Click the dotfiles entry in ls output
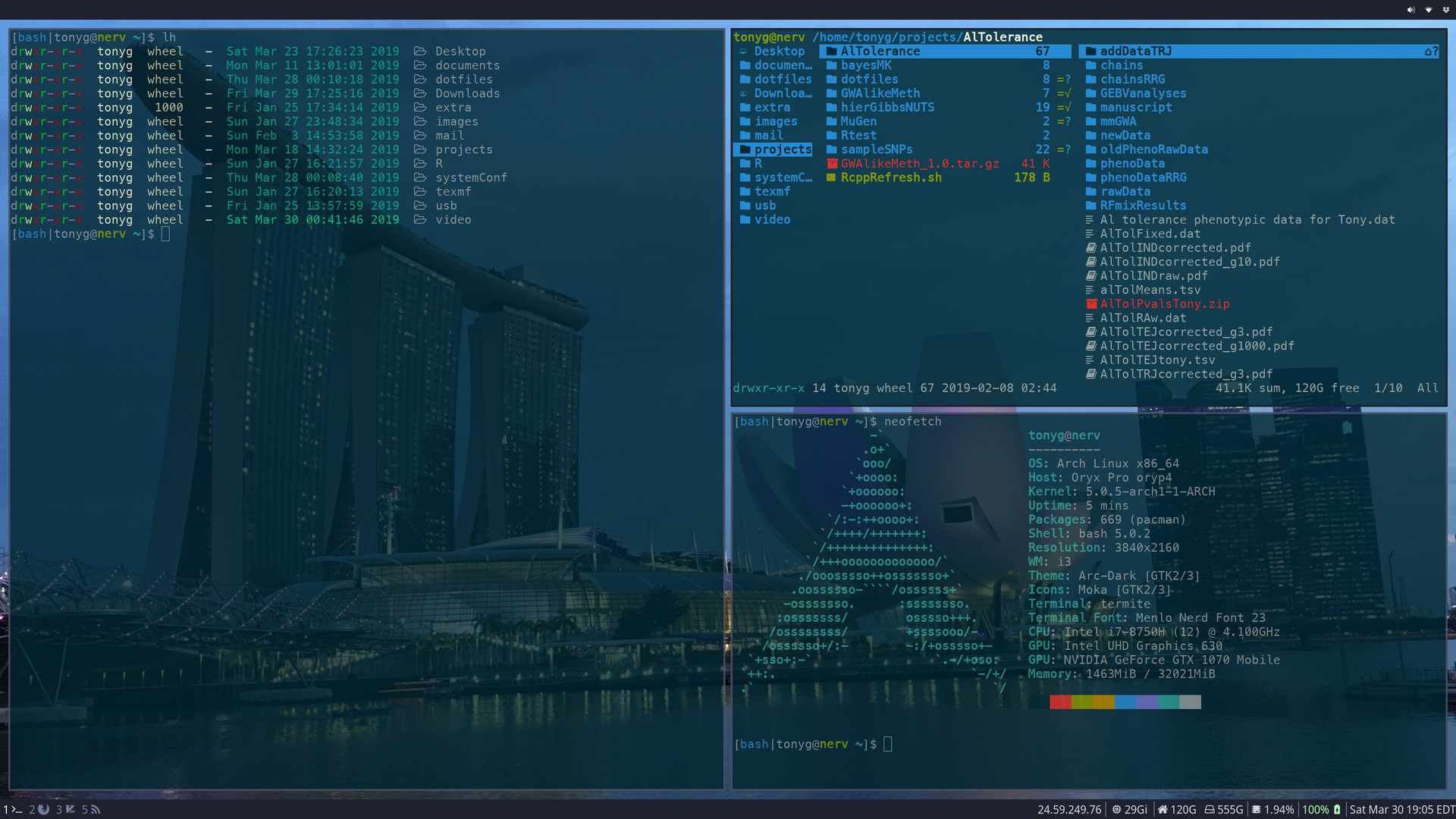This screenshot has width=1456, height=819. click(x=463, y=79)
